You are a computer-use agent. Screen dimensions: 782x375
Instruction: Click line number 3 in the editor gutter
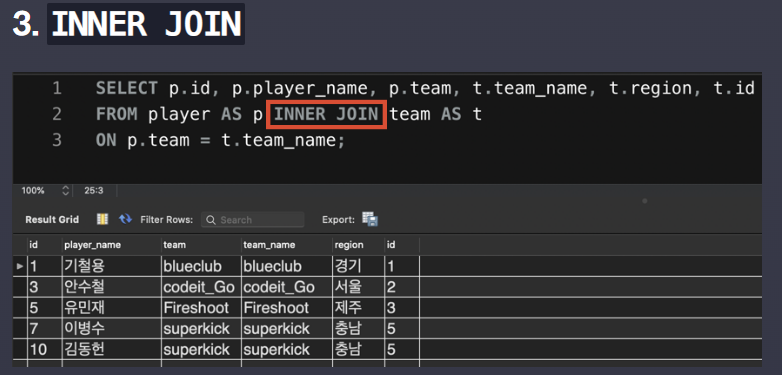(57, 140)
